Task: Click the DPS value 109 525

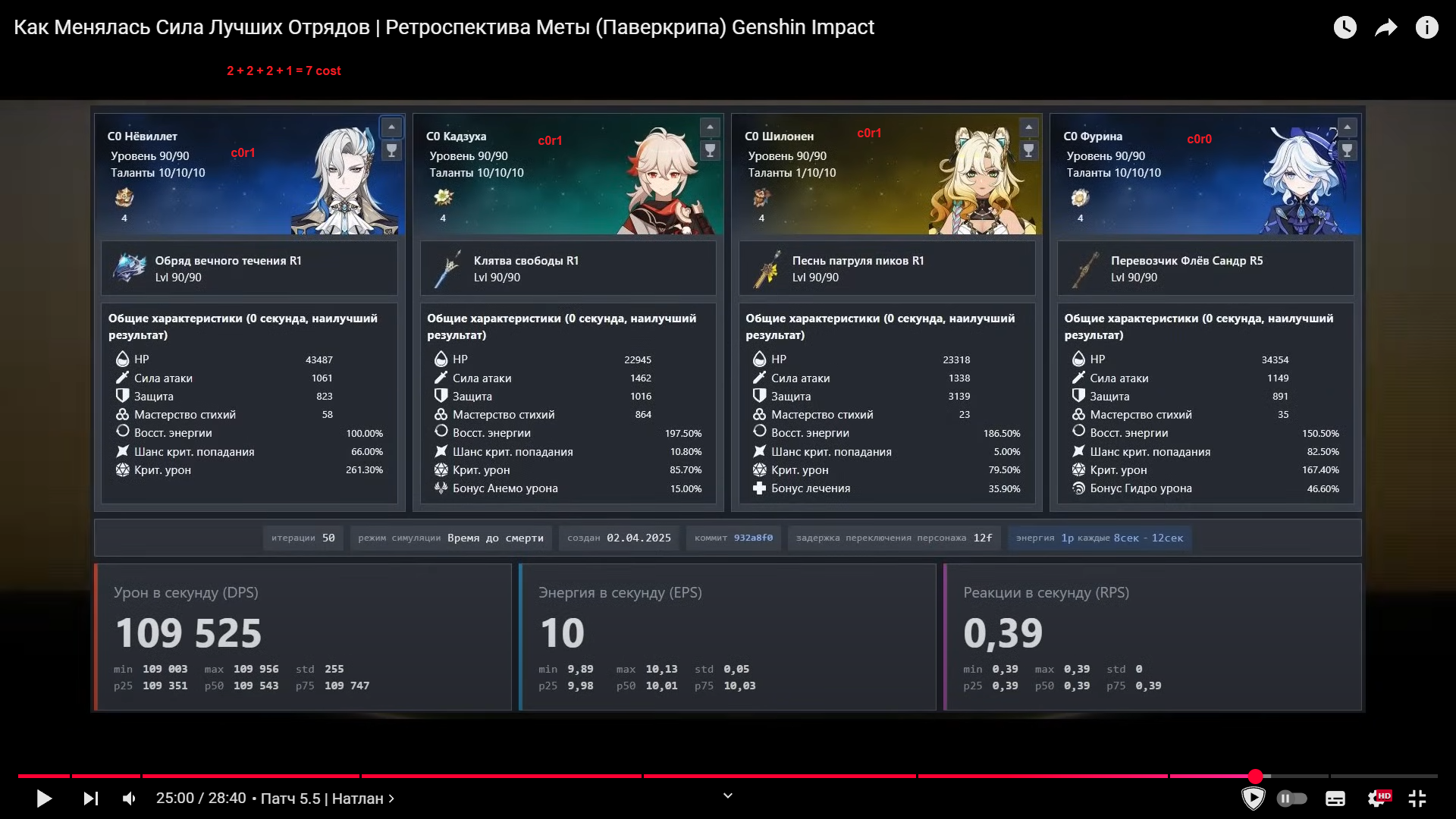Action: tap(188, 633)
